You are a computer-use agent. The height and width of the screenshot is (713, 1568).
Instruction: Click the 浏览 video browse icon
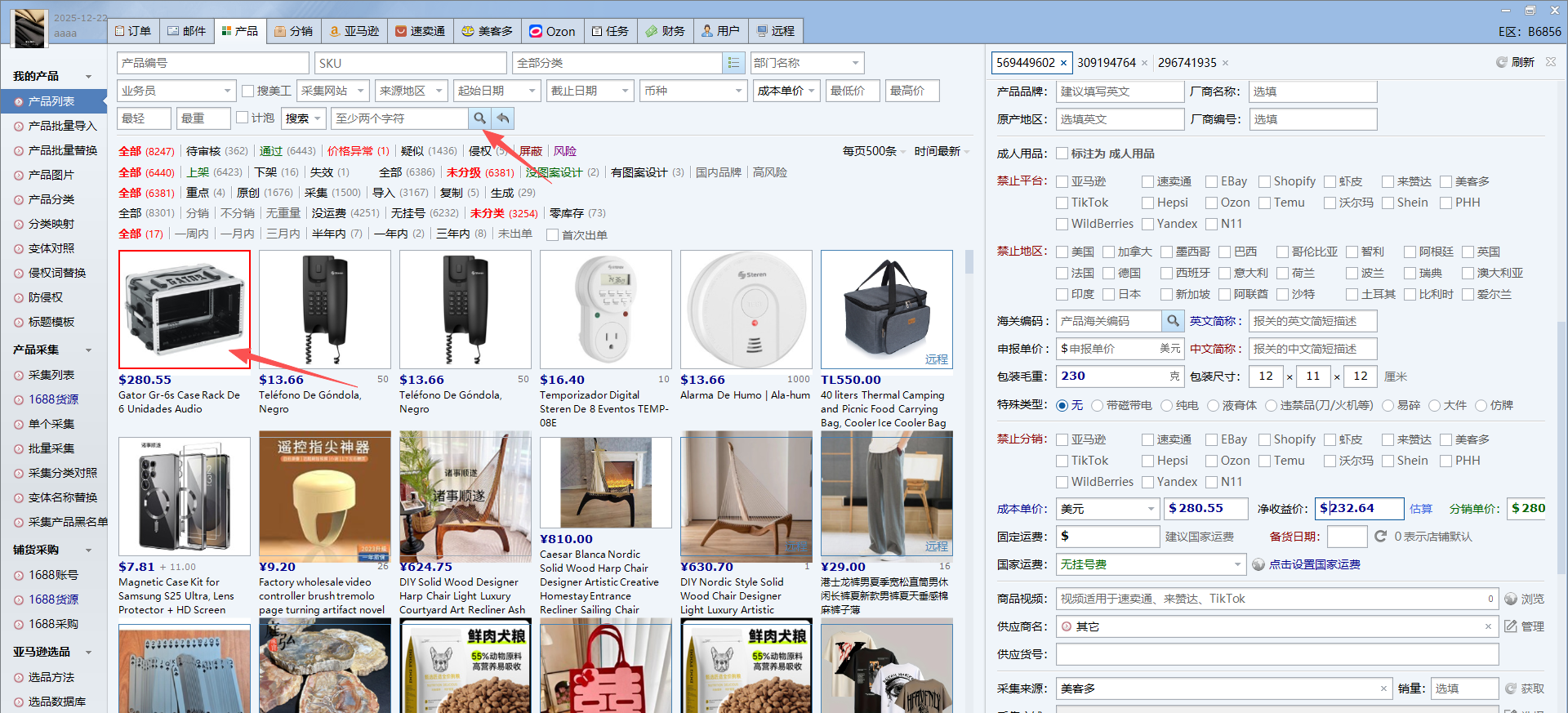coord(1511,599)
